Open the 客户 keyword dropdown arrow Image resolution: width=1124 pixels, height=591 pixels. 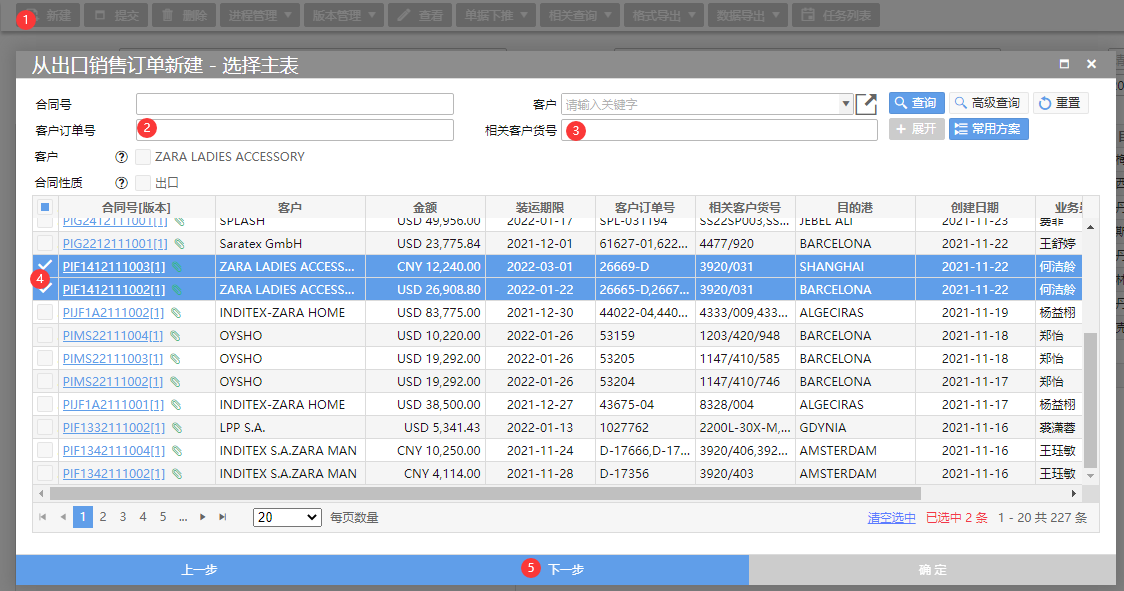846,104
